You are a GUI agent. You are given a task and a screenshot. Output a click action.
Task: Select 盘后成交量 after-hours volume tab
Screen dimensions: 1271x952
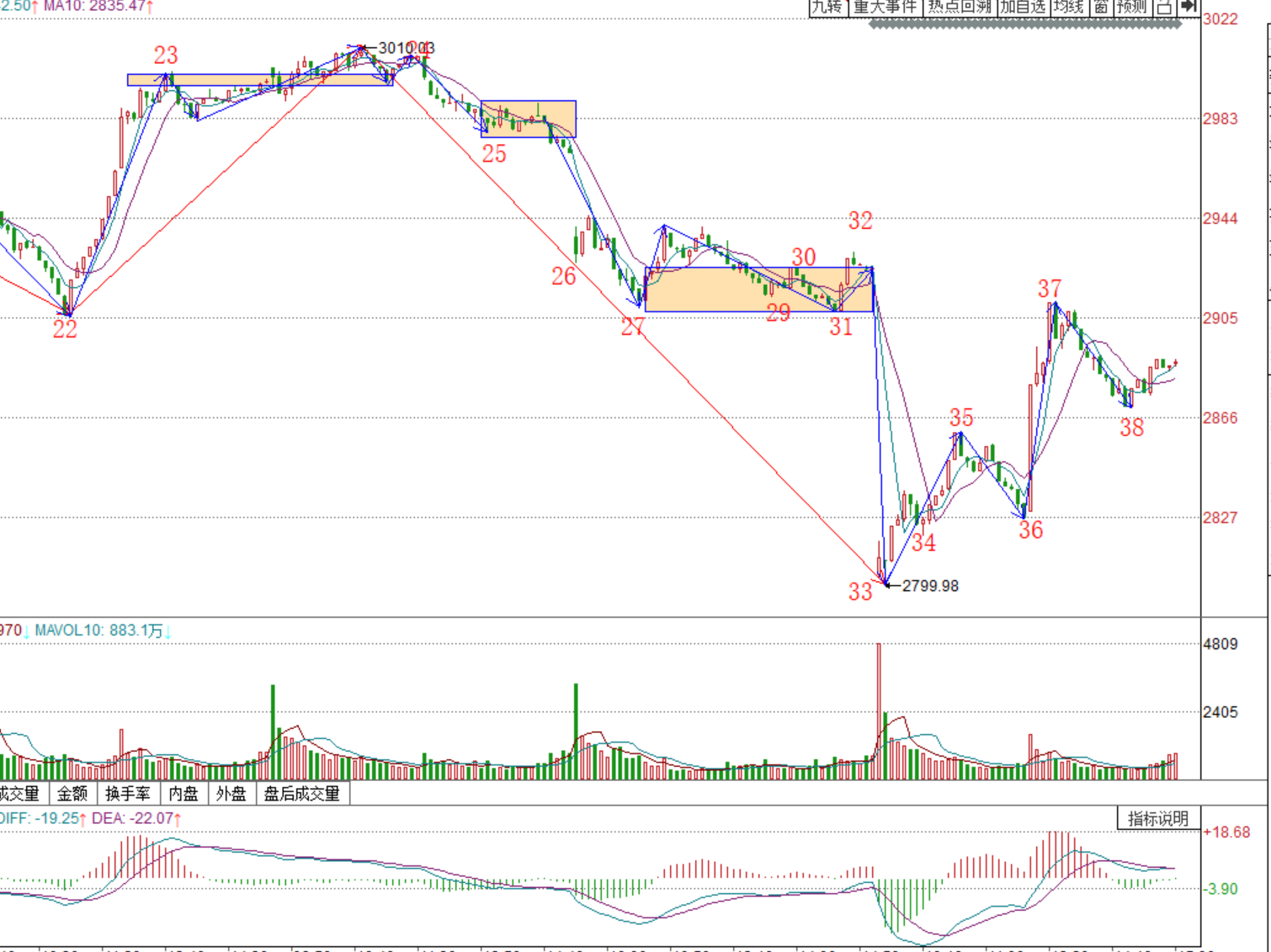pyautogui.click(x=302, y=794)
